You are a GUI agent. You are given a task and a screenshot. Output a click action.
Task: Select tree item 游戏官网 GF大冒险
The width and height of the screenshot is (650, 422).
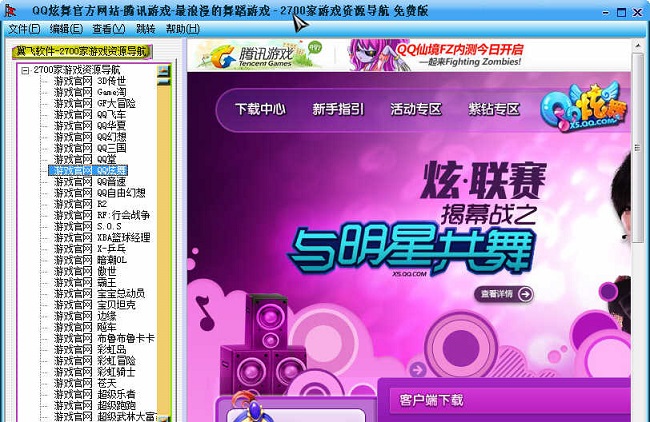coord(95,103)
